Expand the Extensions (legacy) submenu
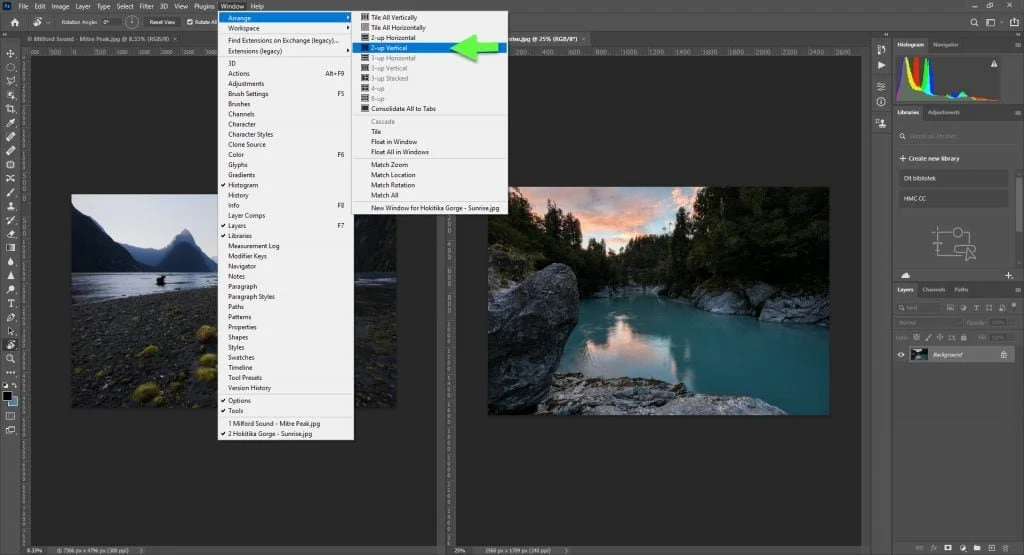This screenshot has height=555, width=1024. click(x=285, y=51)
